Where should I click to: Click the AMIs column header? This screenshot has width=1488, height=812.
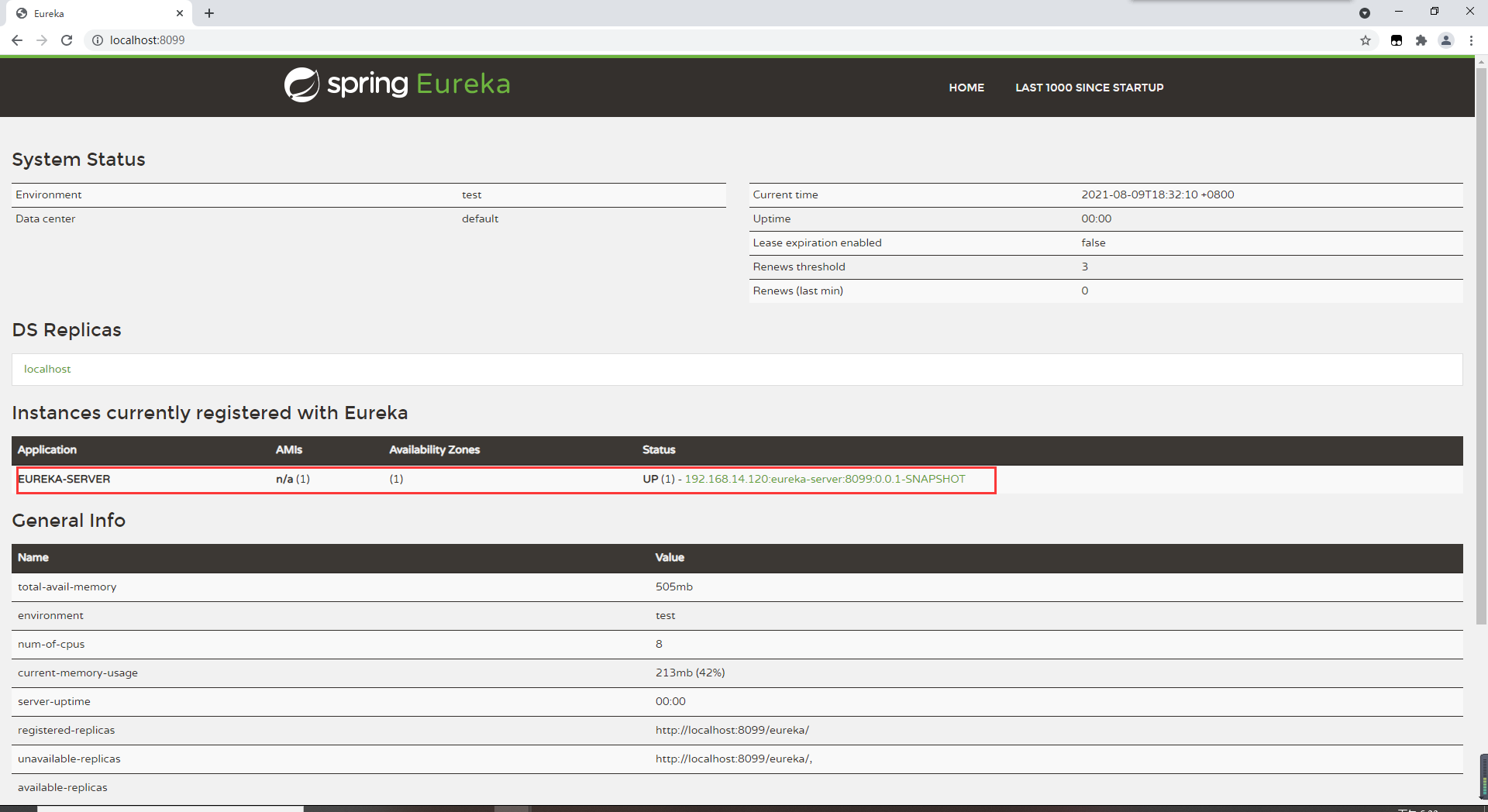[x=289, y=449]
